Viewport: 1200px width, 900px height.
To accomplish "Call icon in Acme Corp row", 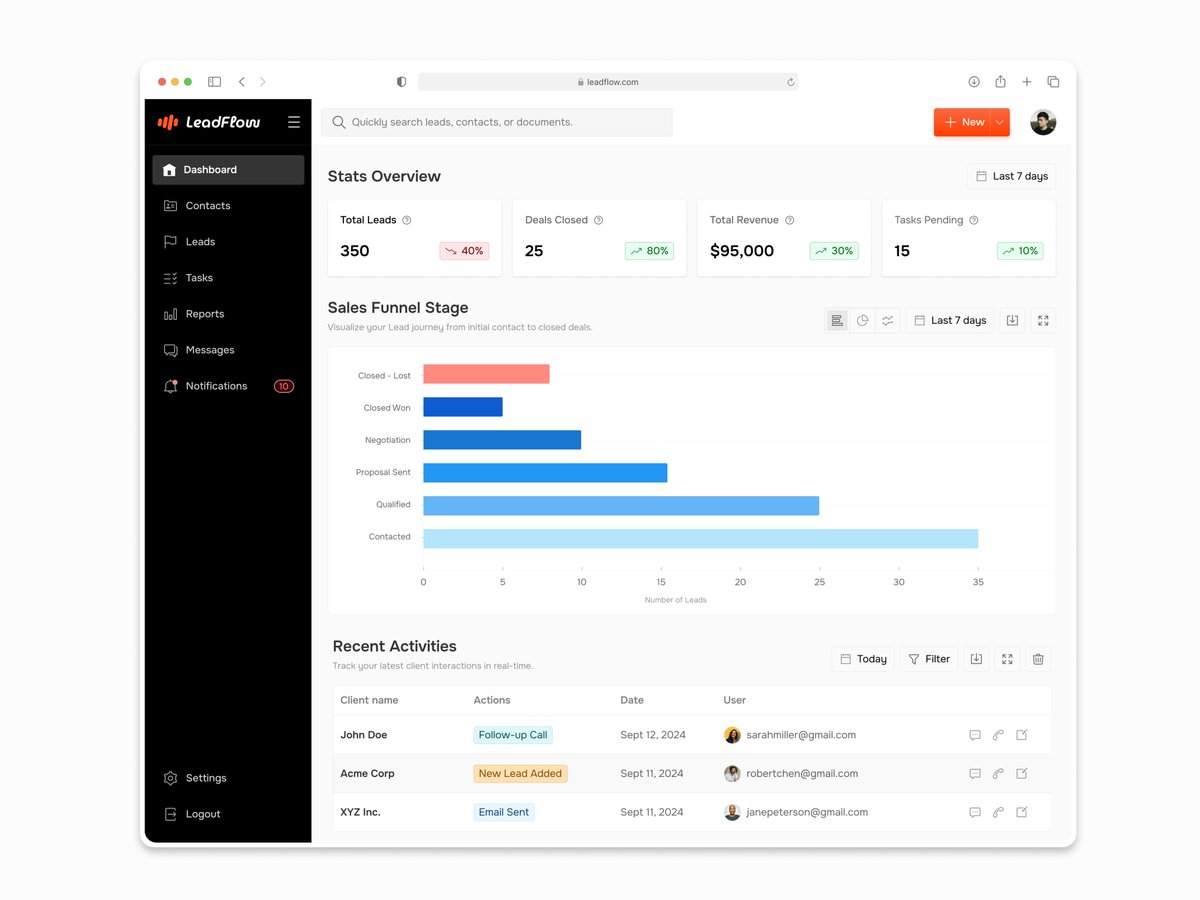I will (x=998, y=773).
